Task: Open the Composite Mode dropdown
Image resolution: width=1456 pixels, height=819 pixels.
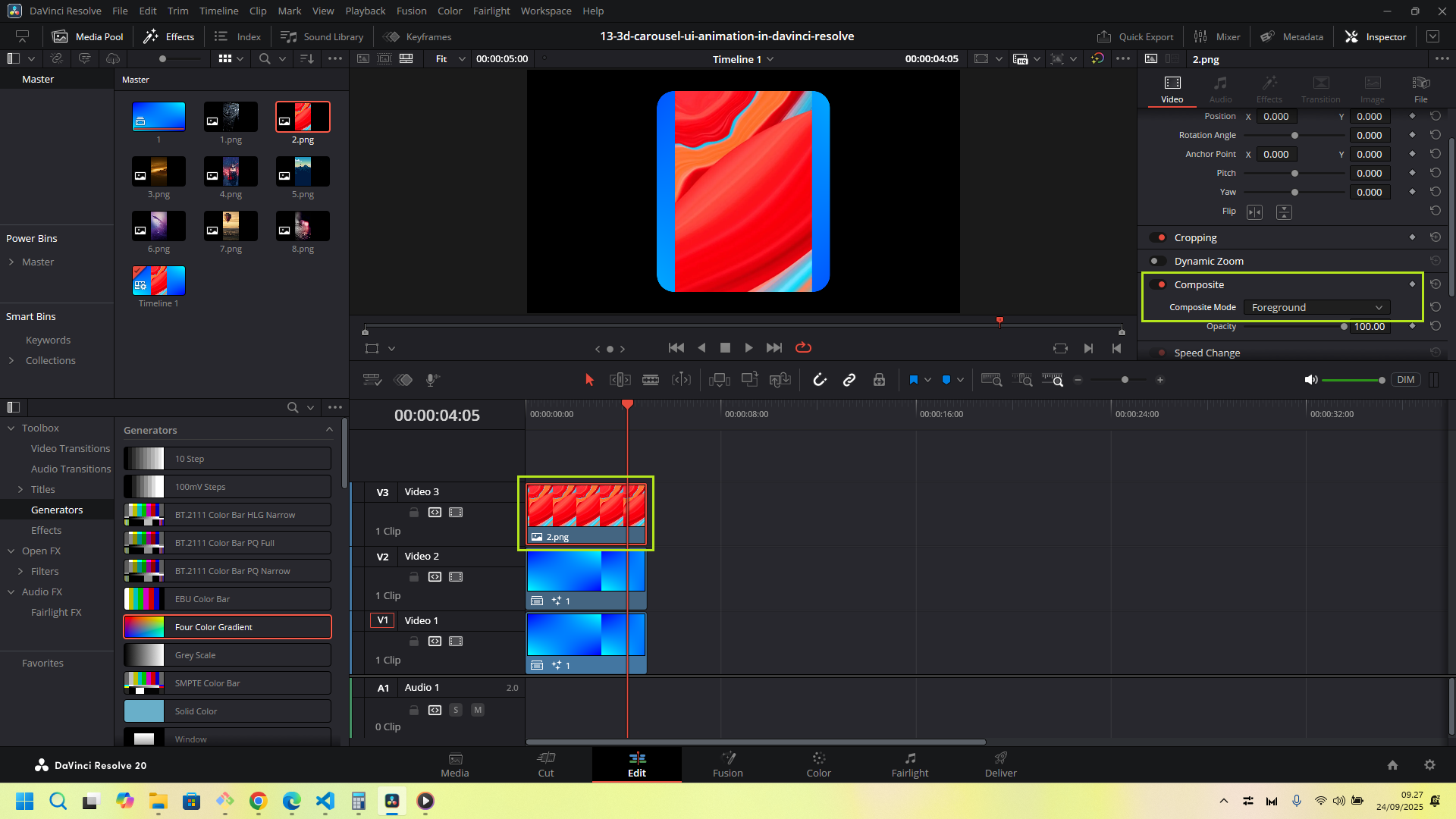Action: tap(1316, 307)
